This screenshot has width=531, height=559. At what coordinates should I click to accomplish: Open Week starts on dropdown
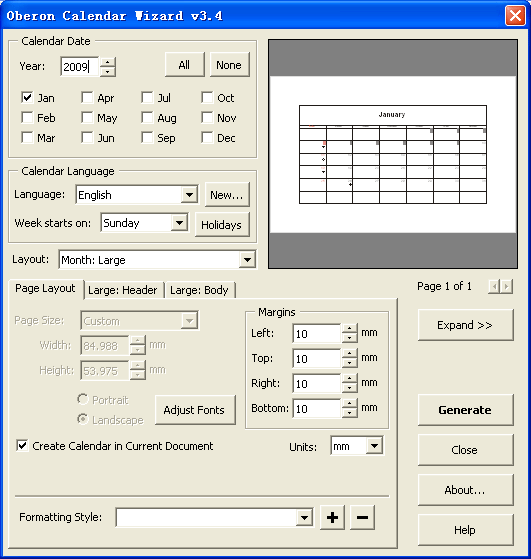tap(144, 223)
